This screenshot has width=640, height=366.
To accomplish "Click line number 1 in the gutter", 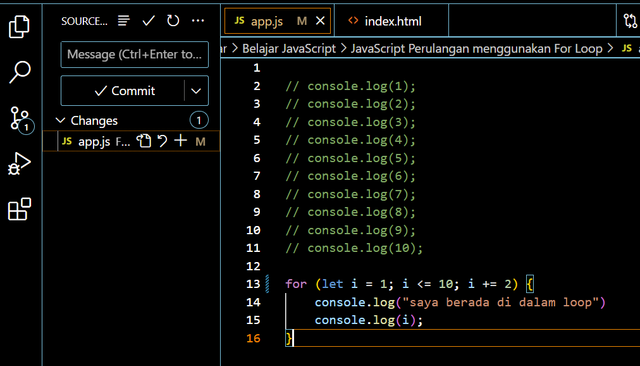I will coord(256,68).
